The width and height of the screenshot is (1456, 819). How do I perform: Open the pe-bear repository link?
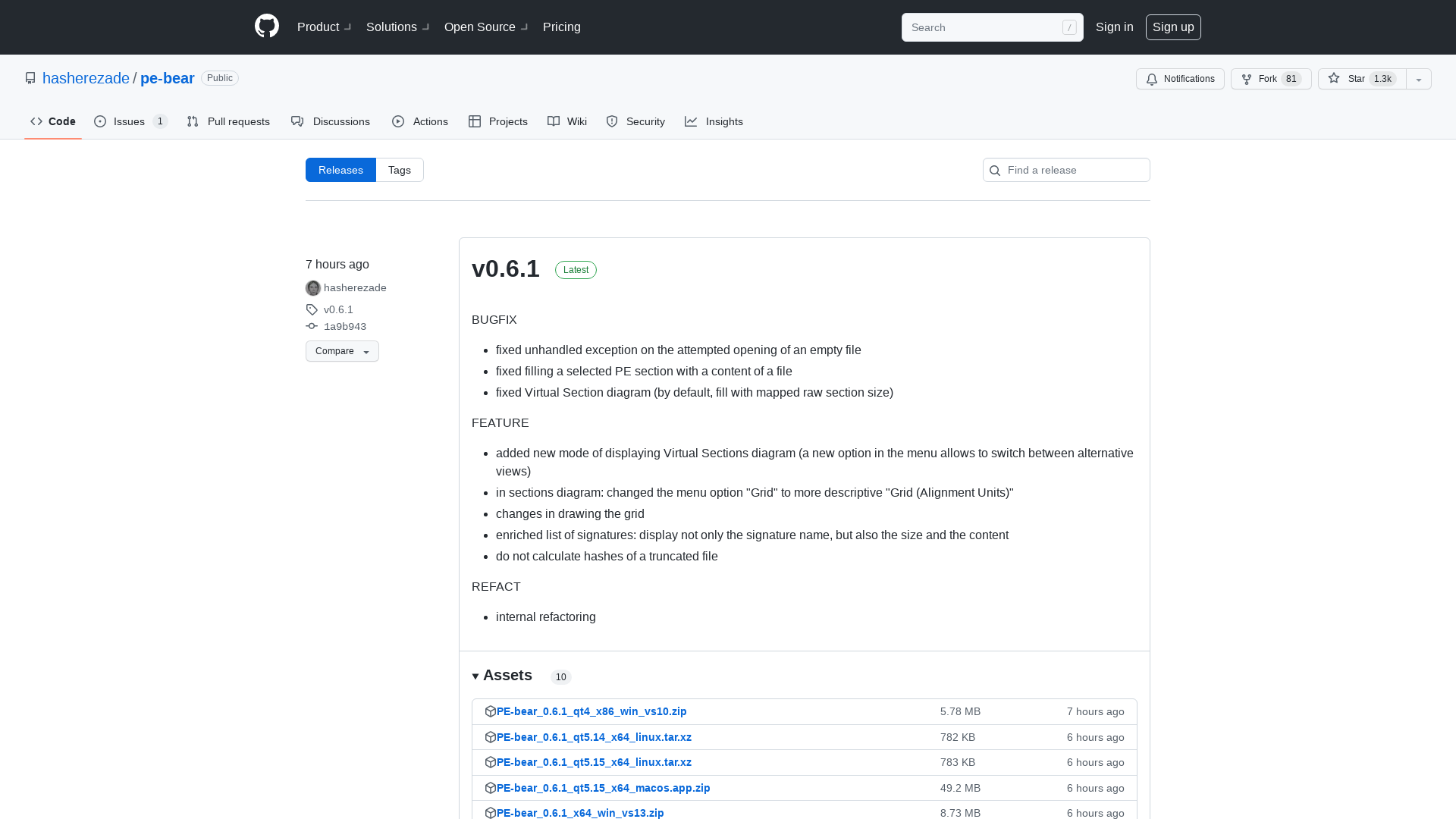168,78
